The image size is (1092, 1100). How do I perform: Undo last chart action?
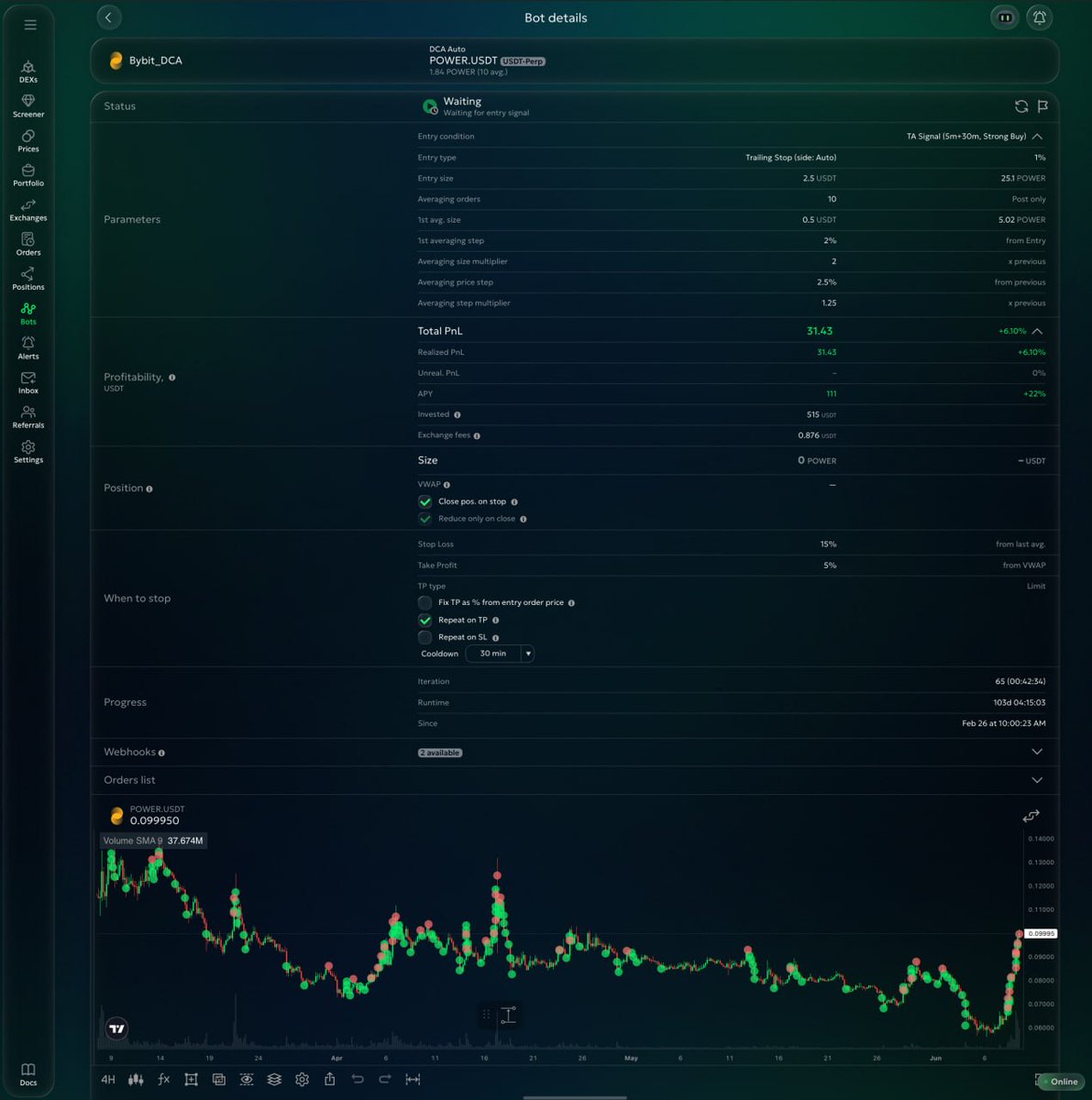click(358, 1080)
